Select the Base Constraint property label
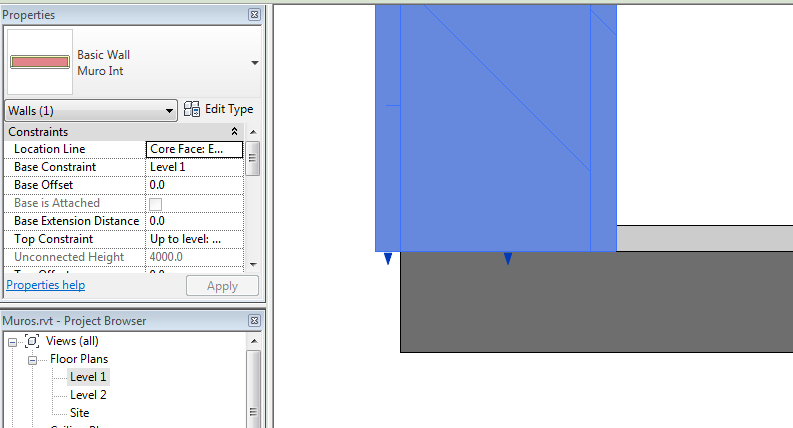The width and height of the screenshot is (793, 428). [x=55, y=167]
